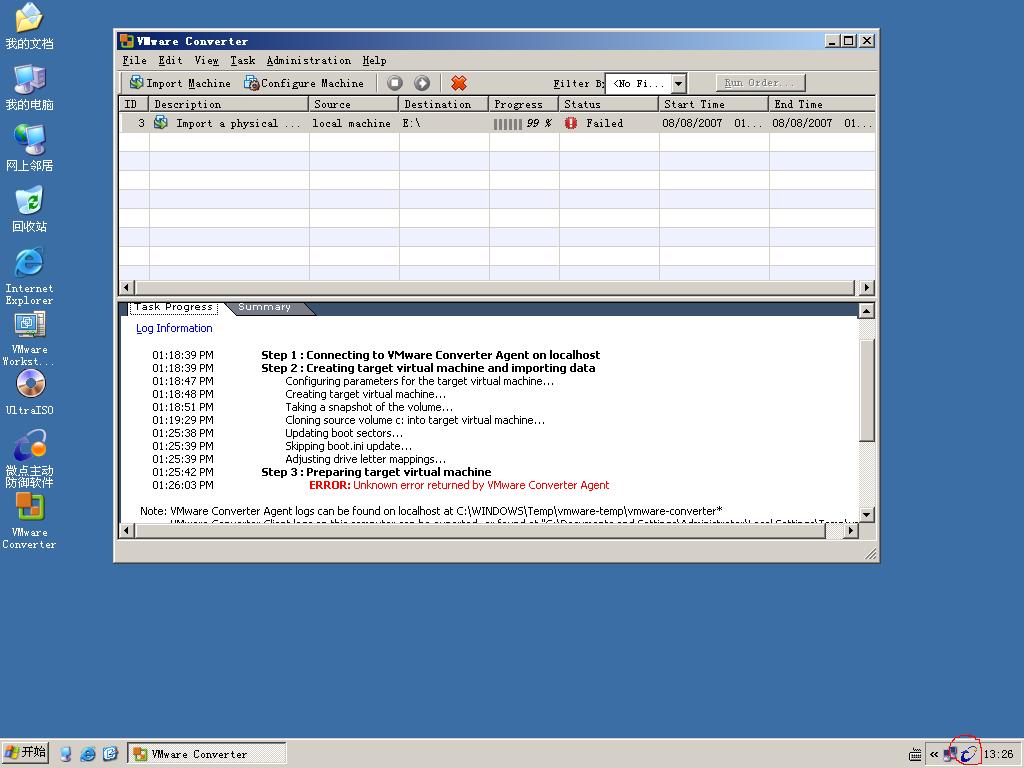Click the red ERROR message line
Image resolution: width=1024 pixels, height=768 pixels.
[x=459, y=485]
